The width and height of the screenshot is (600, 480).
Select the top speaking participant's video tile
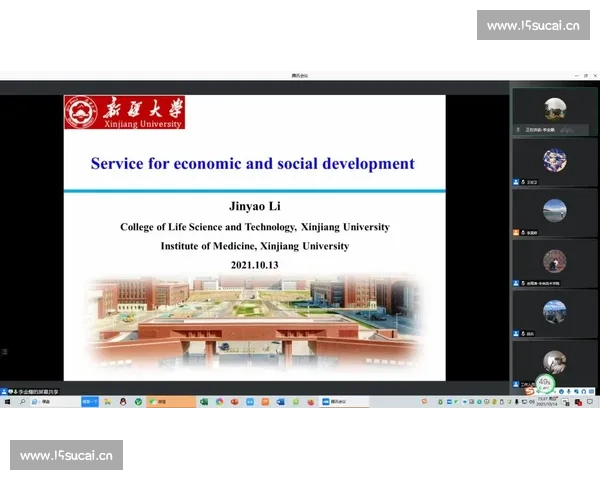point(554,110)
